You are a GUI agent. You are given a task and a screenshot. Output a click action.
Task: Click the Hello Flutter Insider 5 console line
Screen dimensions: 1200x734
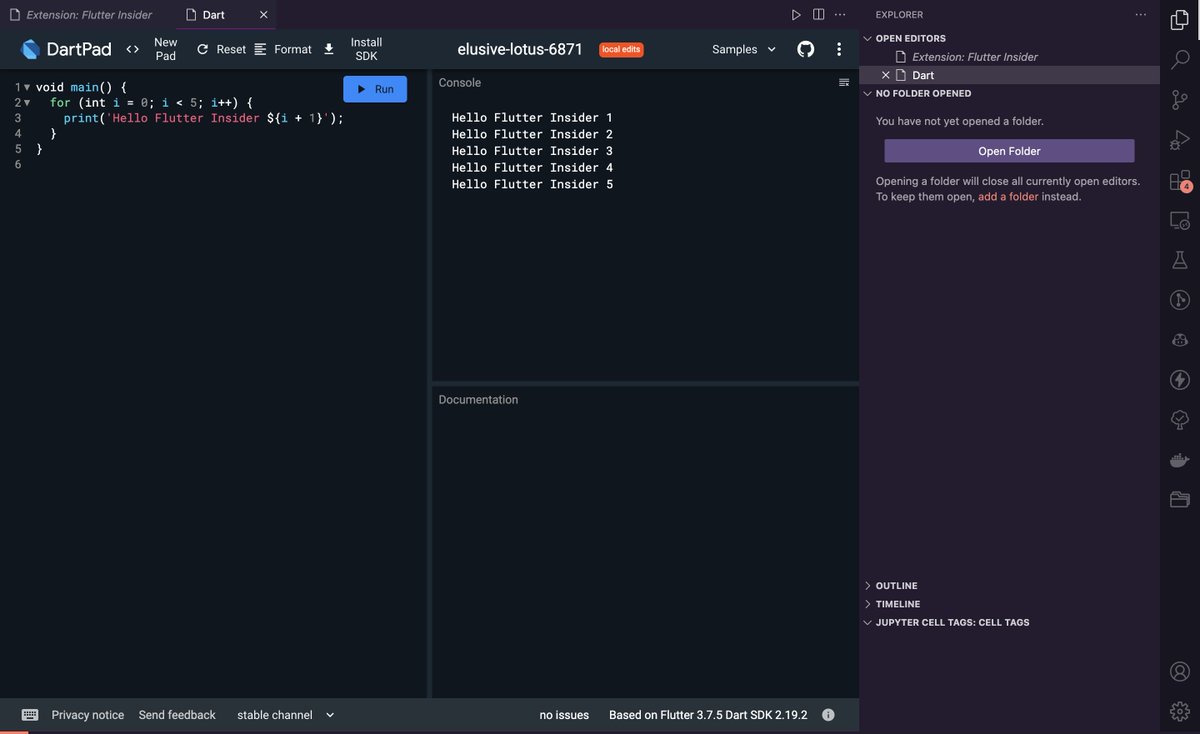[532, 184]
